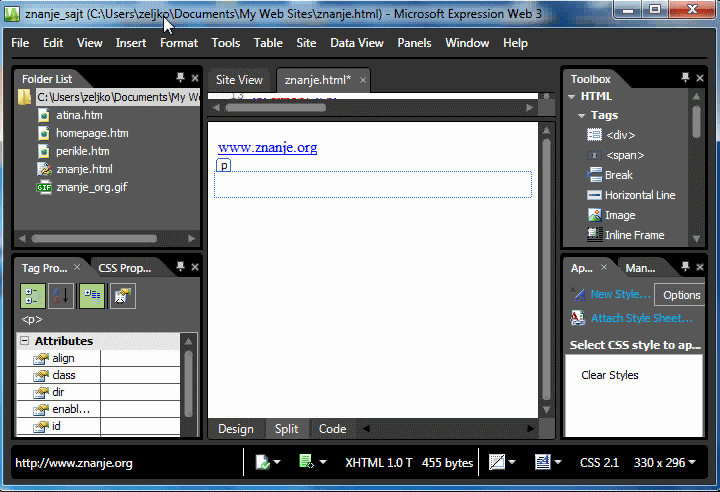Click the Sort Alphabetically icon in Tag Properties

(x=62, y=296)
